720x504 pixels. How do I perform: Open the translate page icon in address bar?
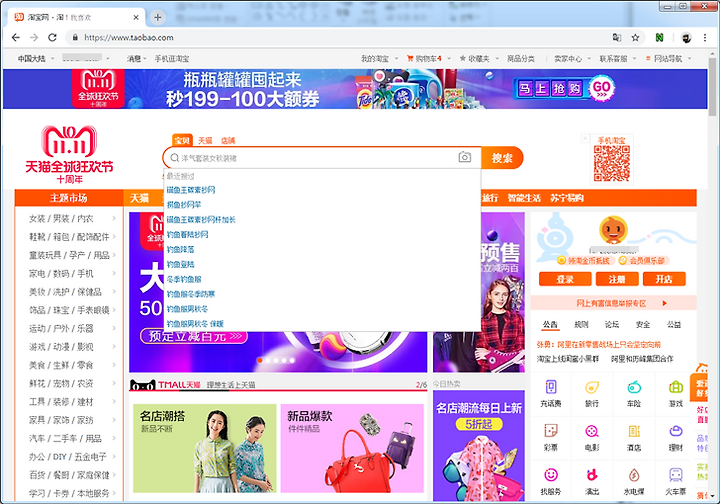[617, 38]
